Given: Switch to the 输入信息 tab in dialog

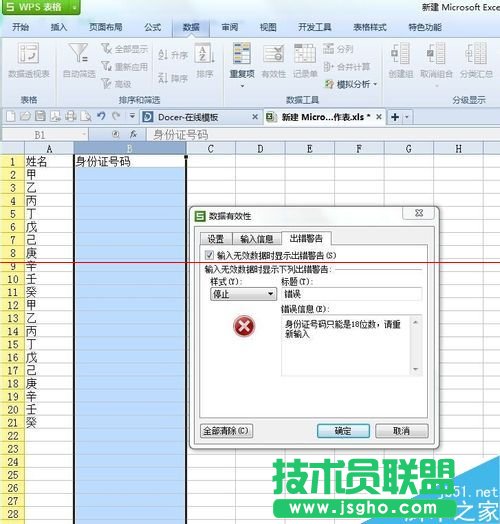Looking at the screenshot, I should [x=257, y=239].
